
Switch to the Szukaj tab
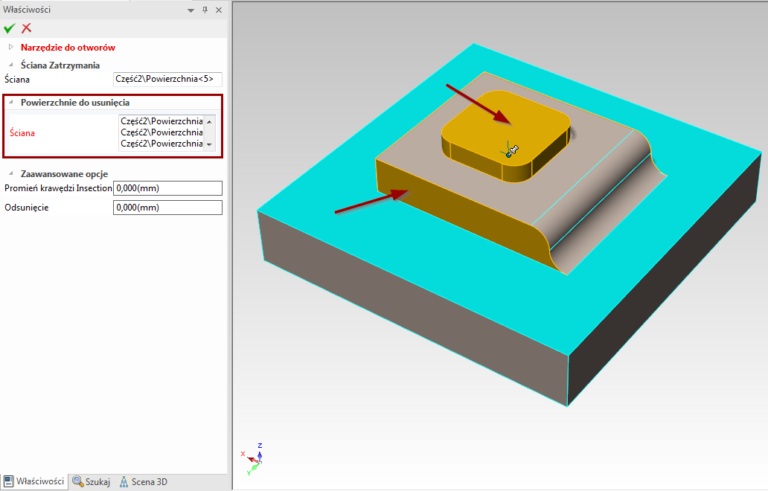tap(91, 481)
